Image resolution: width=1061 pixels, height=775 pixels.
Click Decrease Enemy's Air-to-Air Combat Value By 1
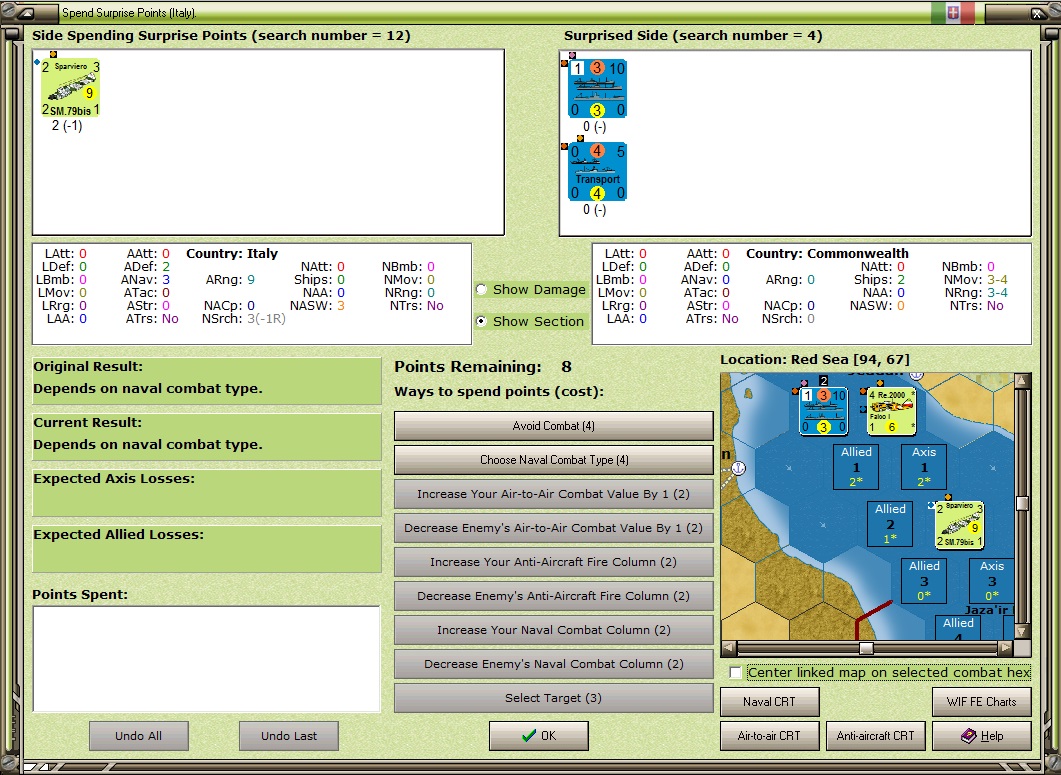[554, 528]
